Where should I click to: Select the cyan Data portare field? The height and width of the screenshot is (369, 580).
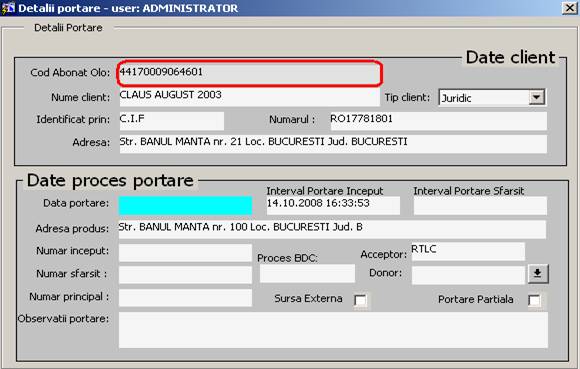tap(185, 206)
